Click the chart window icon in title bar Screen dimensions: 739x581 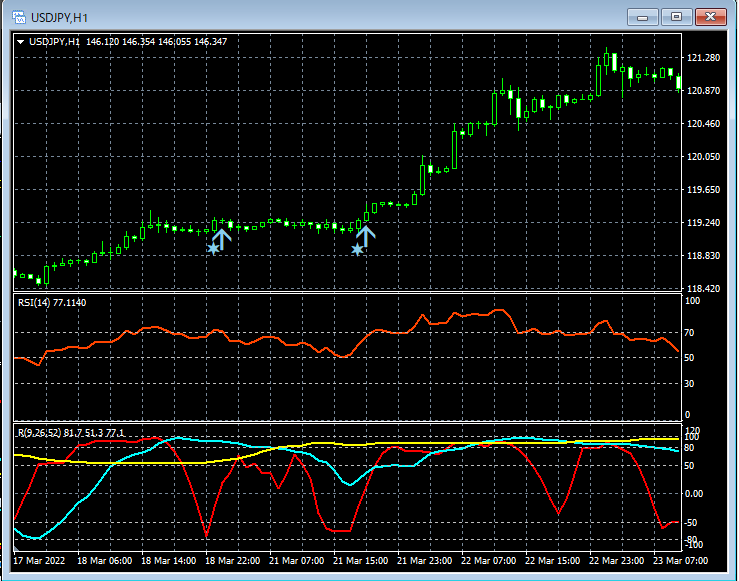19,17
